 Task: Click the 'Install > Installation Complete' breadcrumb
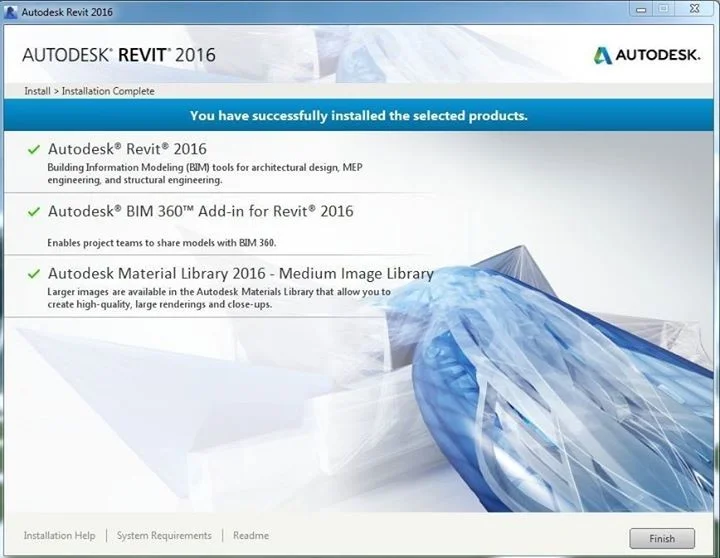coord(89,91)
